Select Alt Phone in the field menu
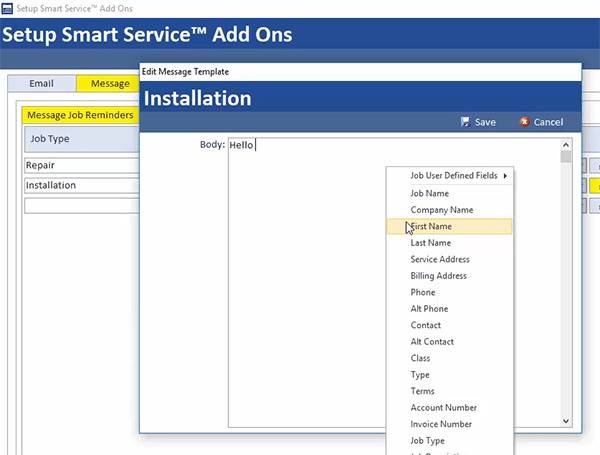Image resolution: width=600 pixels, height=455 pixels. point(450,308)
